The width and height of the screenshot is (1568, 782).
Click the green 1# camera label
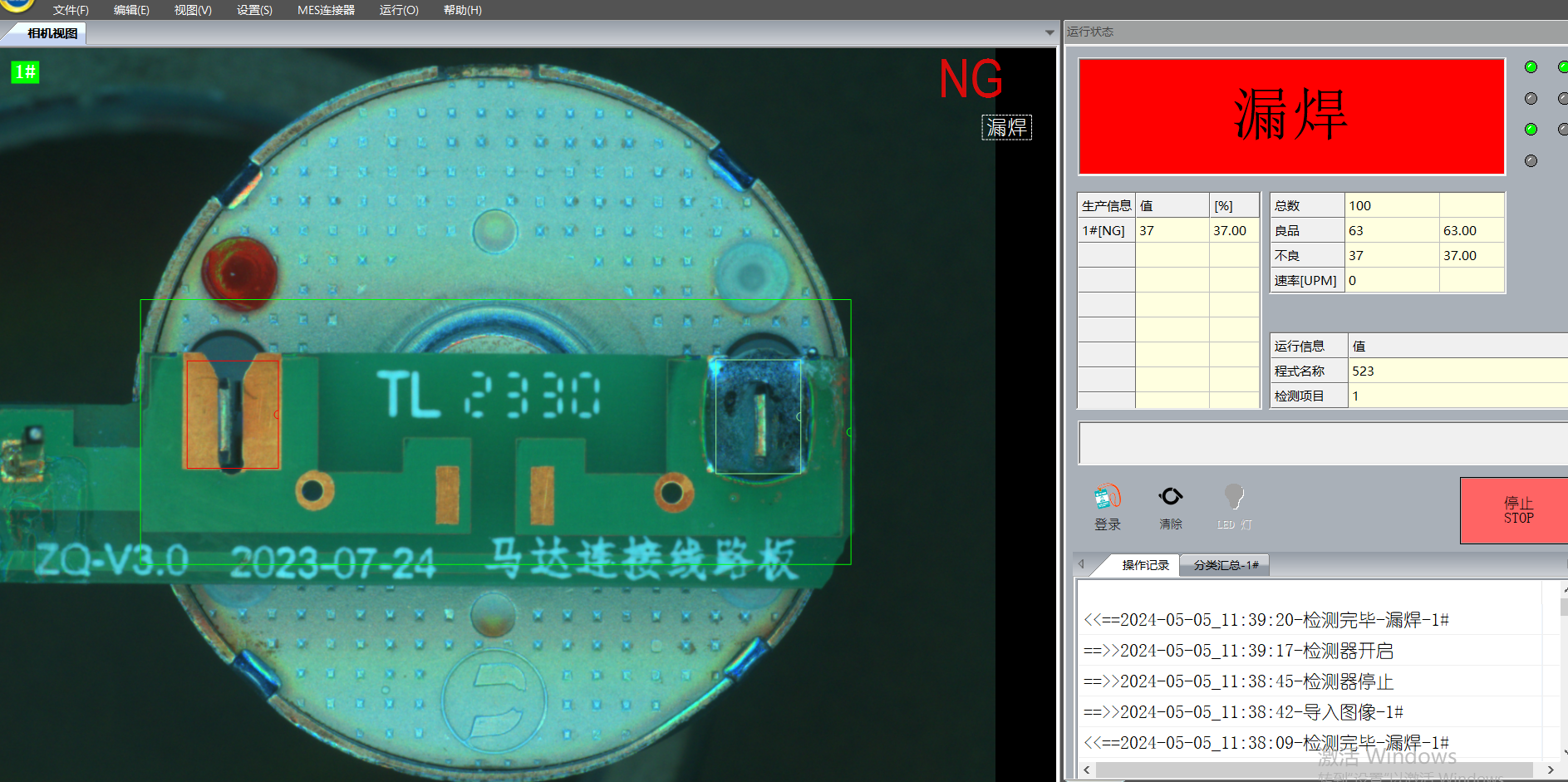point(25,72)
